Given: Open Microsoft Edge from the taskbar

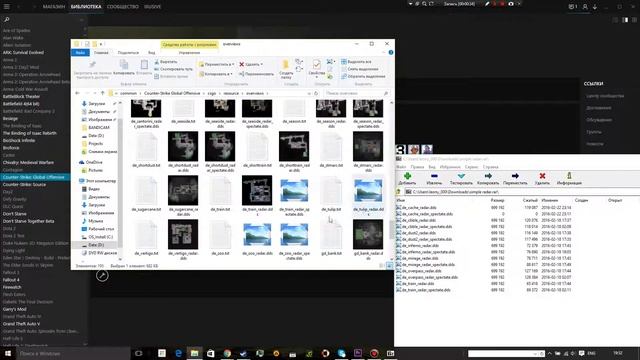Looking at the screenshot, I should click(178, 353).
